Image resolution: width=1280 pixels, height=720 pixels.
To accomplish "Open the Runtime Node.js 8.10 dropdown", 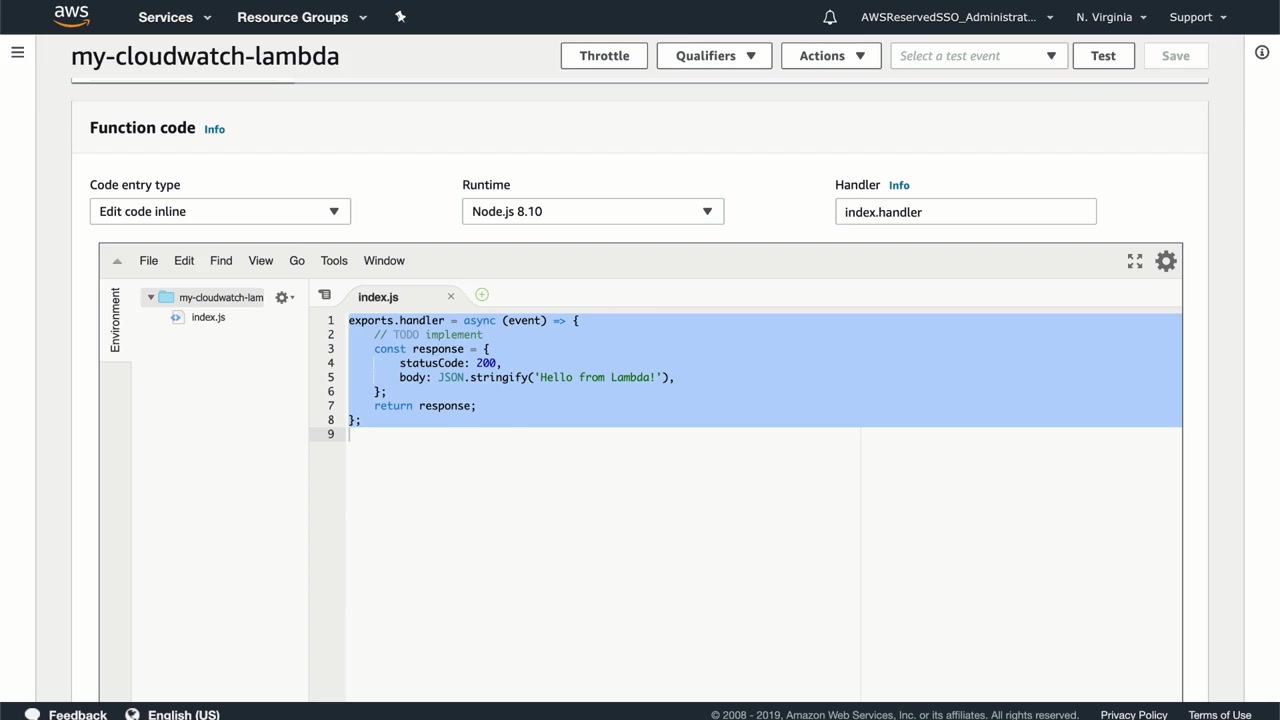I will coord(592,211).
